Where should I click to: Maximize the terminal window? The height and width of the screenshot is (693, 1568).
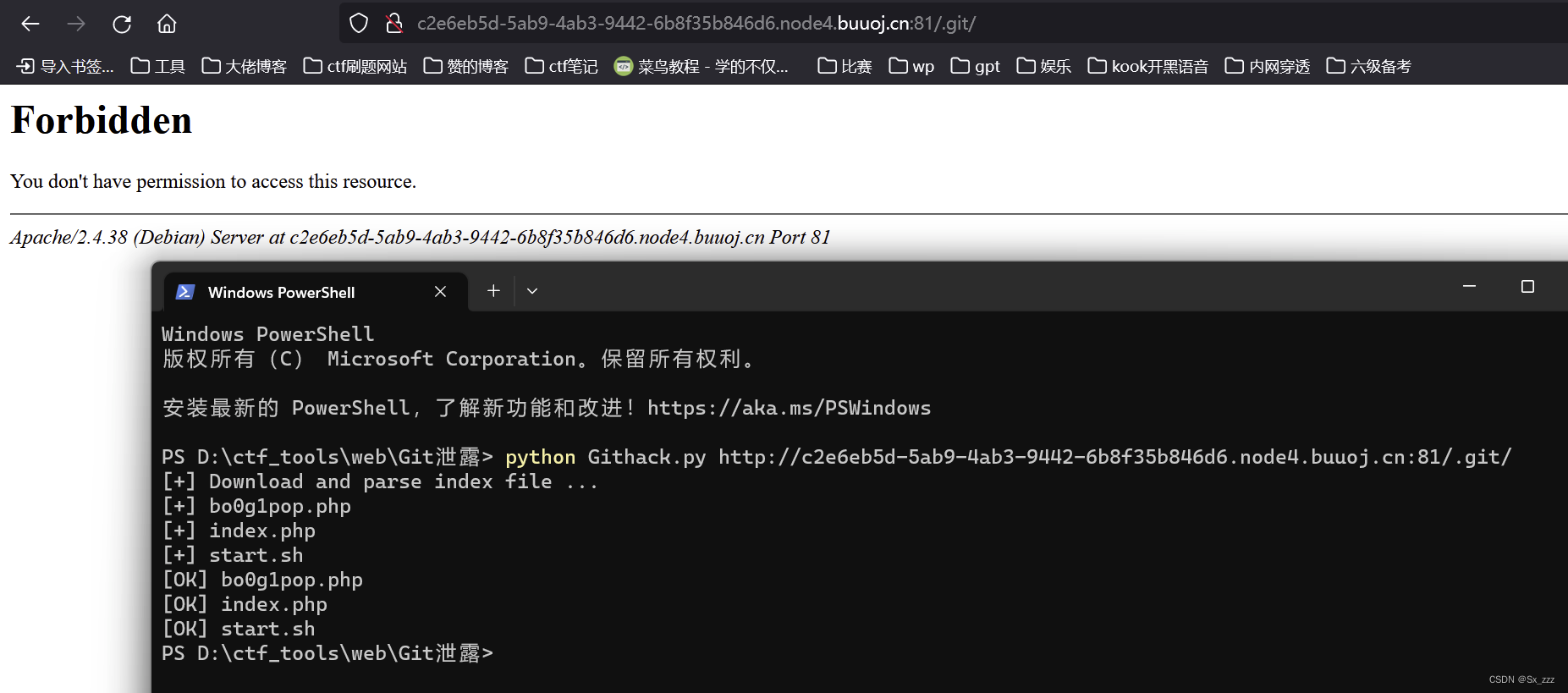coord(1527,287)
